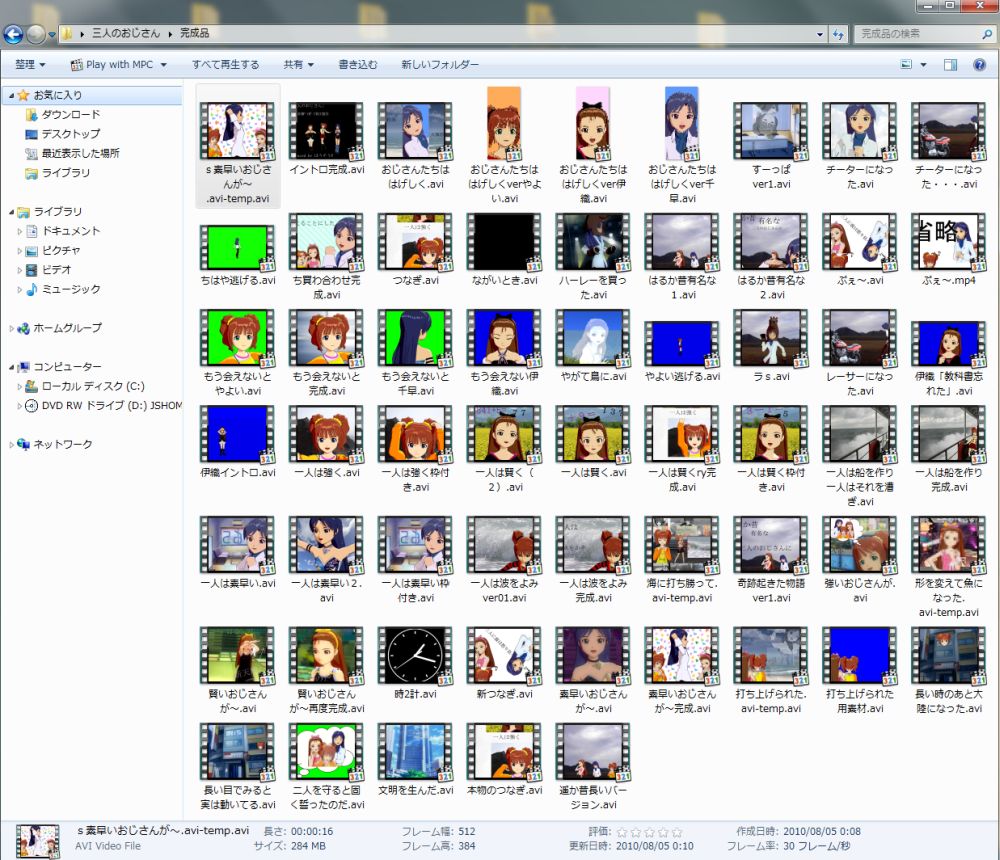Image resolution: width=1000 pixels, height=860 pixels.
Task: Expand the ミュージック library node
Action: click(20, 290)
